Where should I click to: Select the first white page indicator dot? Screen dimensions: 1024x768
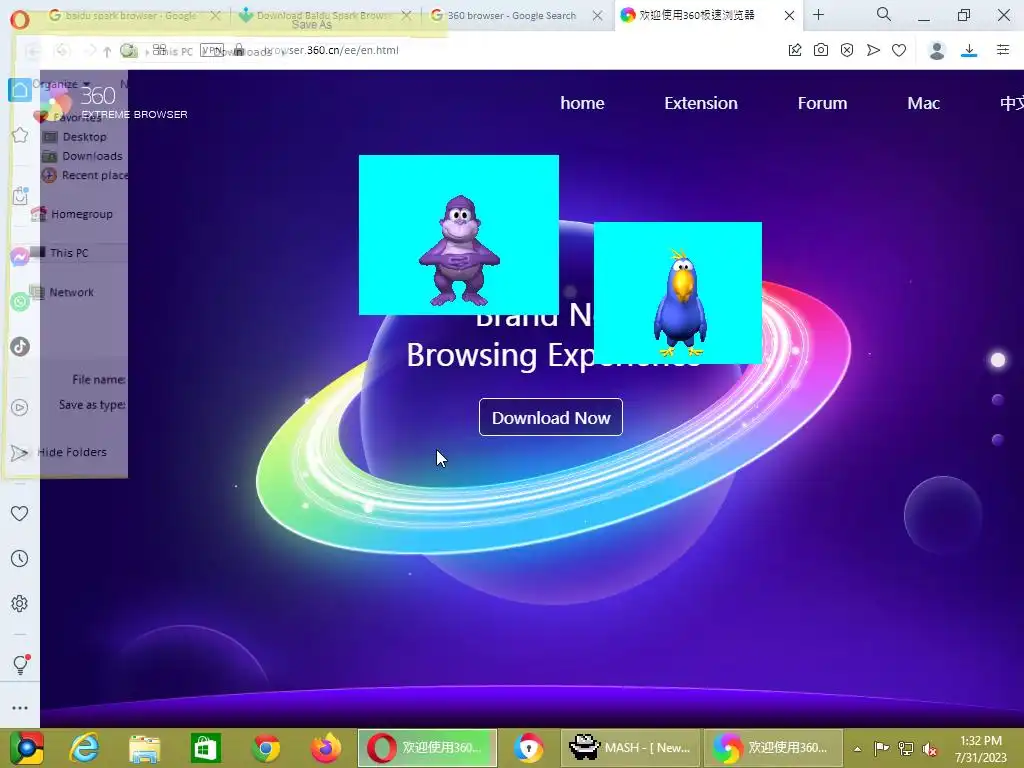coord(998,360)
